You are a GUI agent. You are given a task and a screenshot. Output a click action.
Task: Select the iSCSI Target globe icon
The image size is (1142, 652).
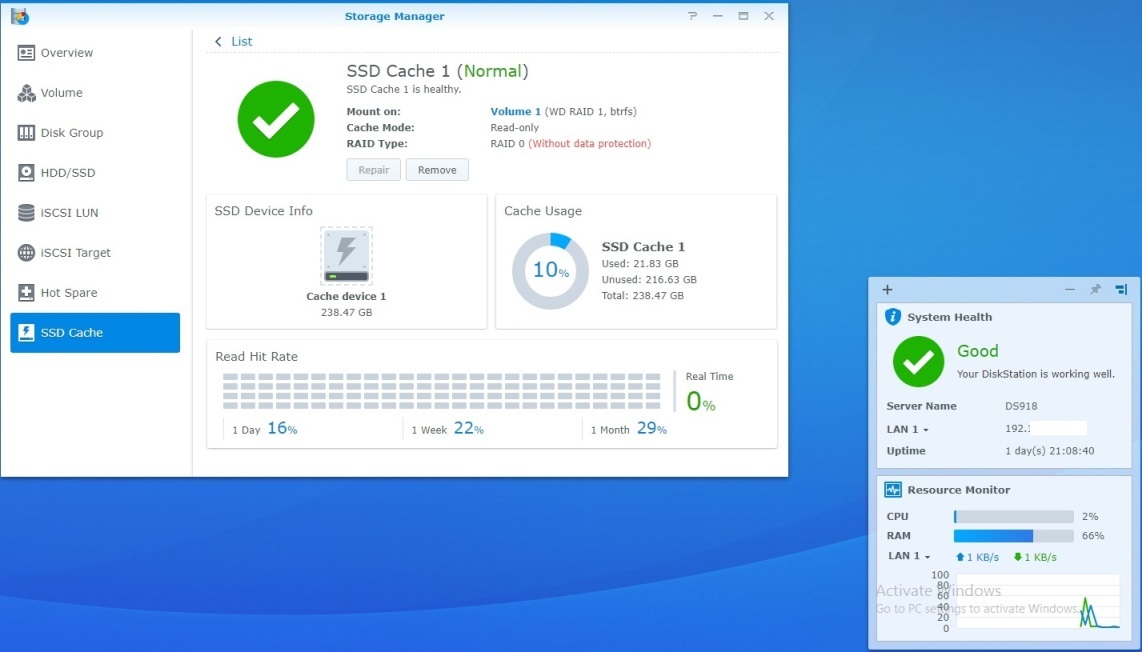coord(26,253)
